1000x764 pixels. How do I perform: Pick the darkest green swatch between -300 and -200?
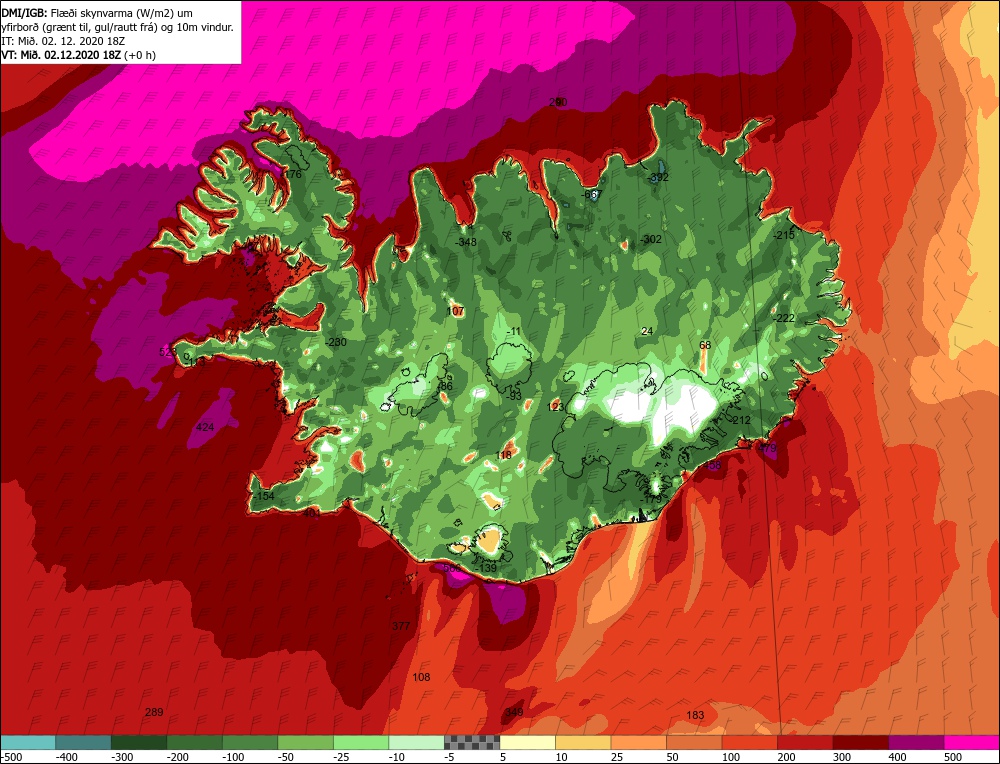tap(138, 742)
